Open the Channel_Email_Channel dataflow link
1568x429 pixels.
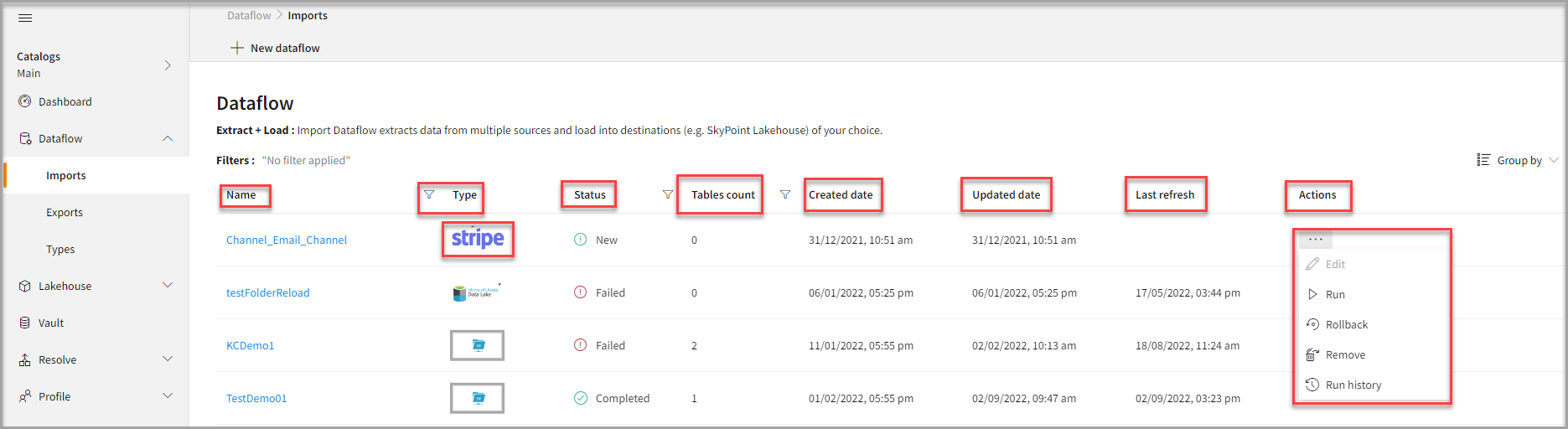point(287,240)
